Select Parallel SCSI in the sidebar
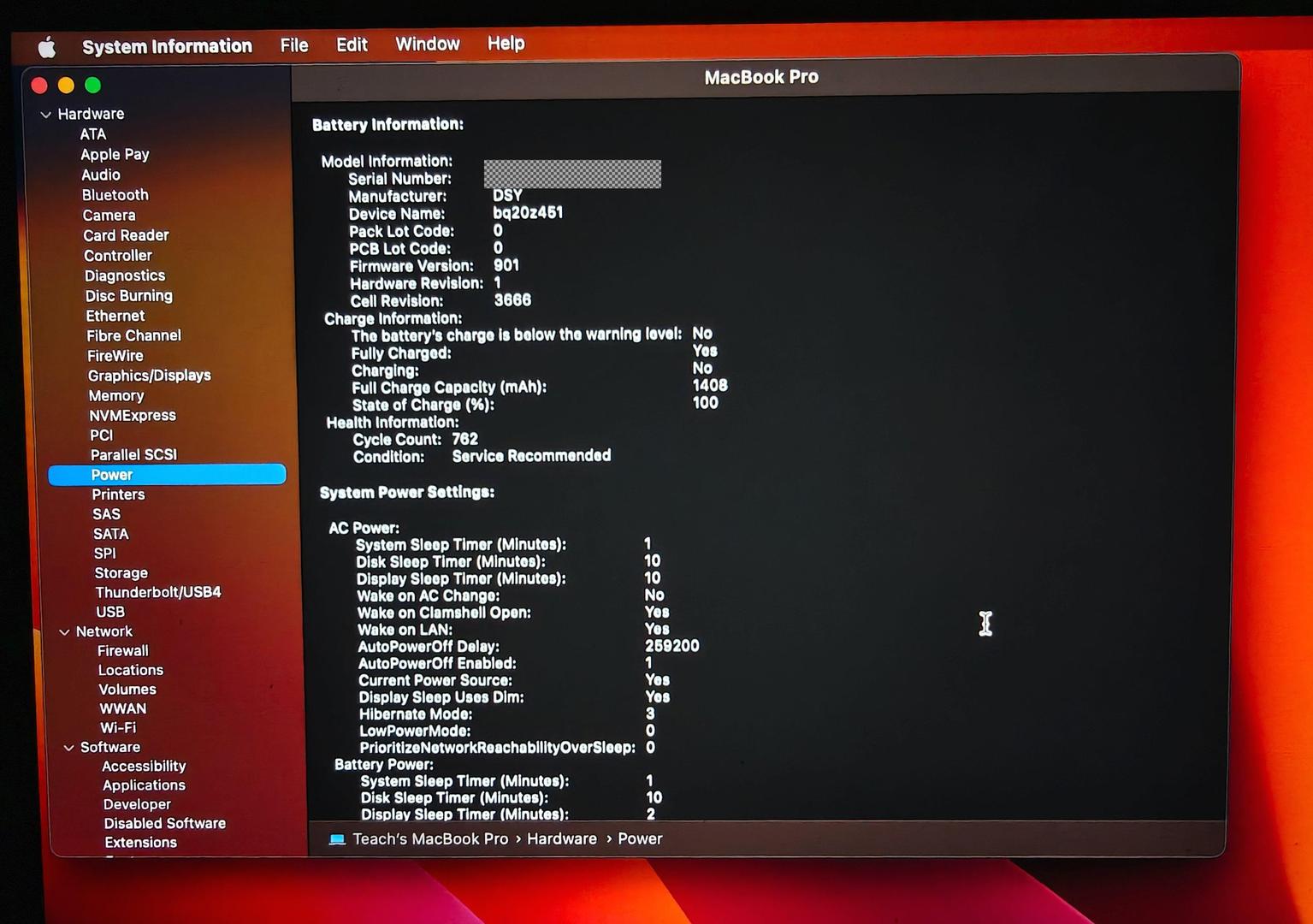The height and width of the screenshot is (924, 1313). tap(133, 455)
